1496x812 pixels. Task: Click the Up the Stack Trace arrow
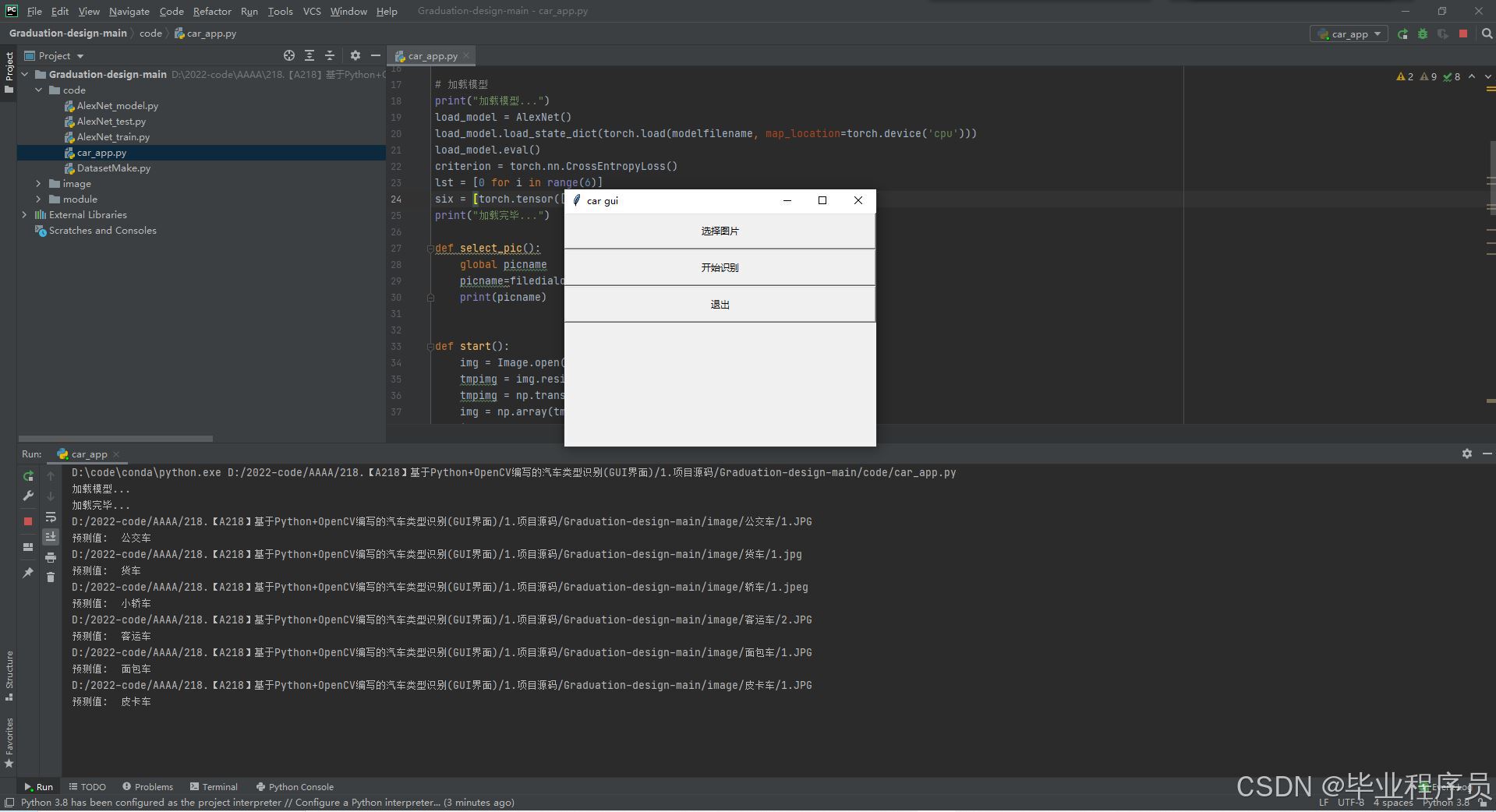coord(51,476)
